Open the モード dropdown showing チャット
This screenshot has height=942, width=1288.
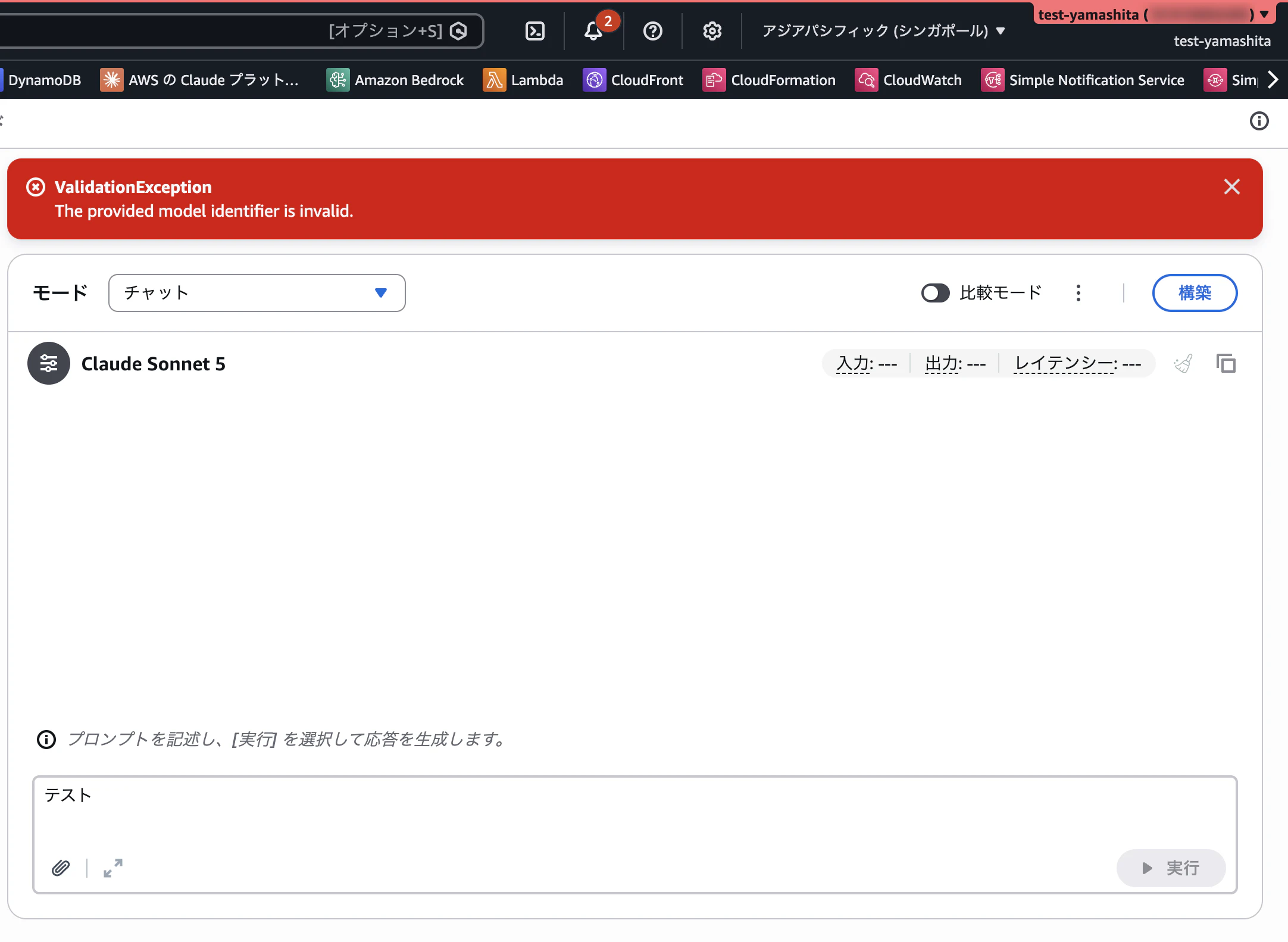(257, 293)
